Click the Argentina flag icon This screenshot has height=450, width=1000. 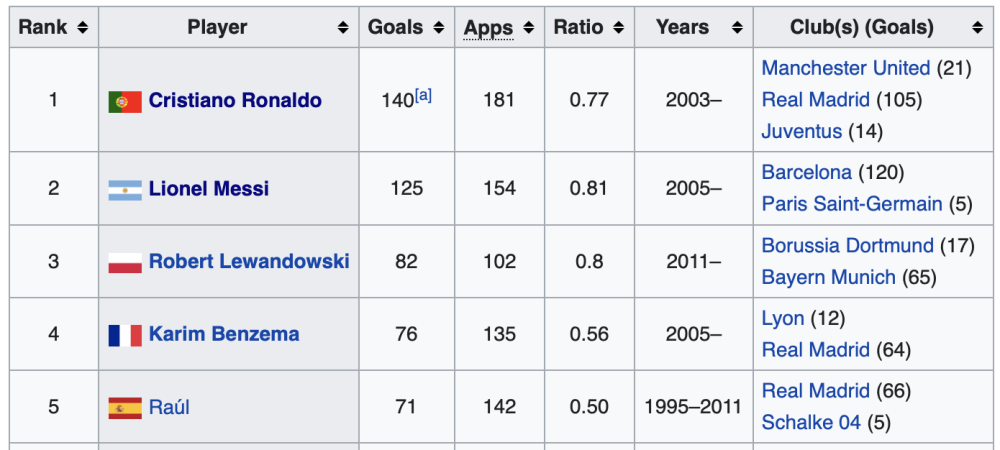click(125, 189)
